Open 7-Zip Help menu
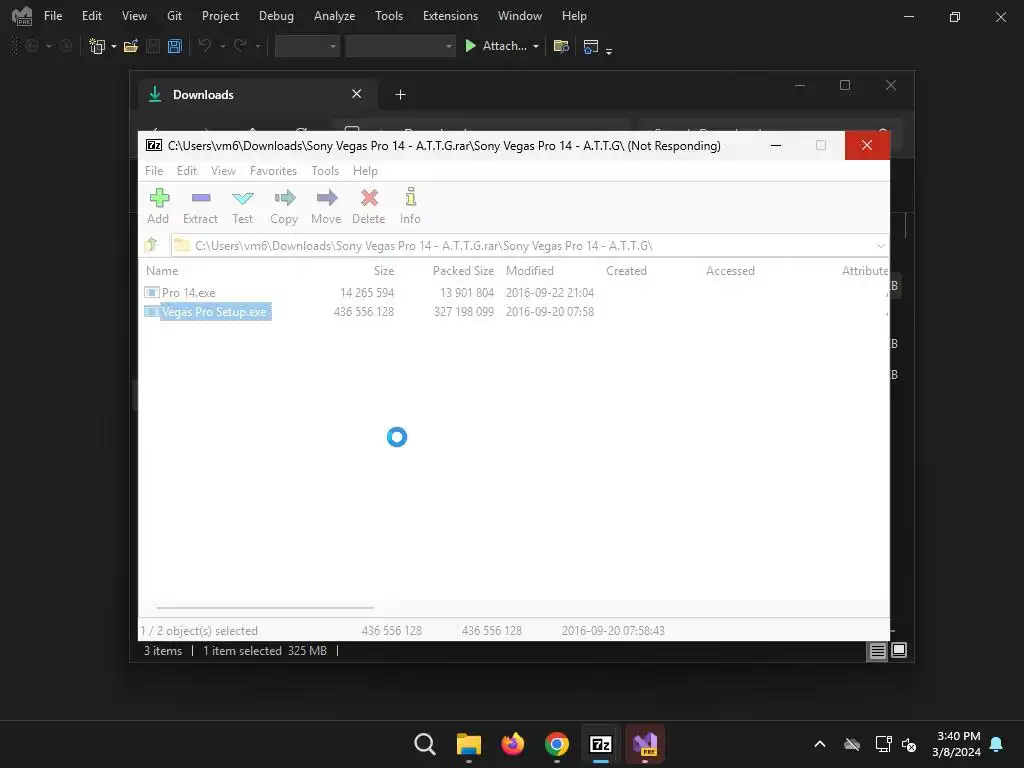Image resolution: width=1024 pixels, height=768 pixels. click(x=365, y=170)
